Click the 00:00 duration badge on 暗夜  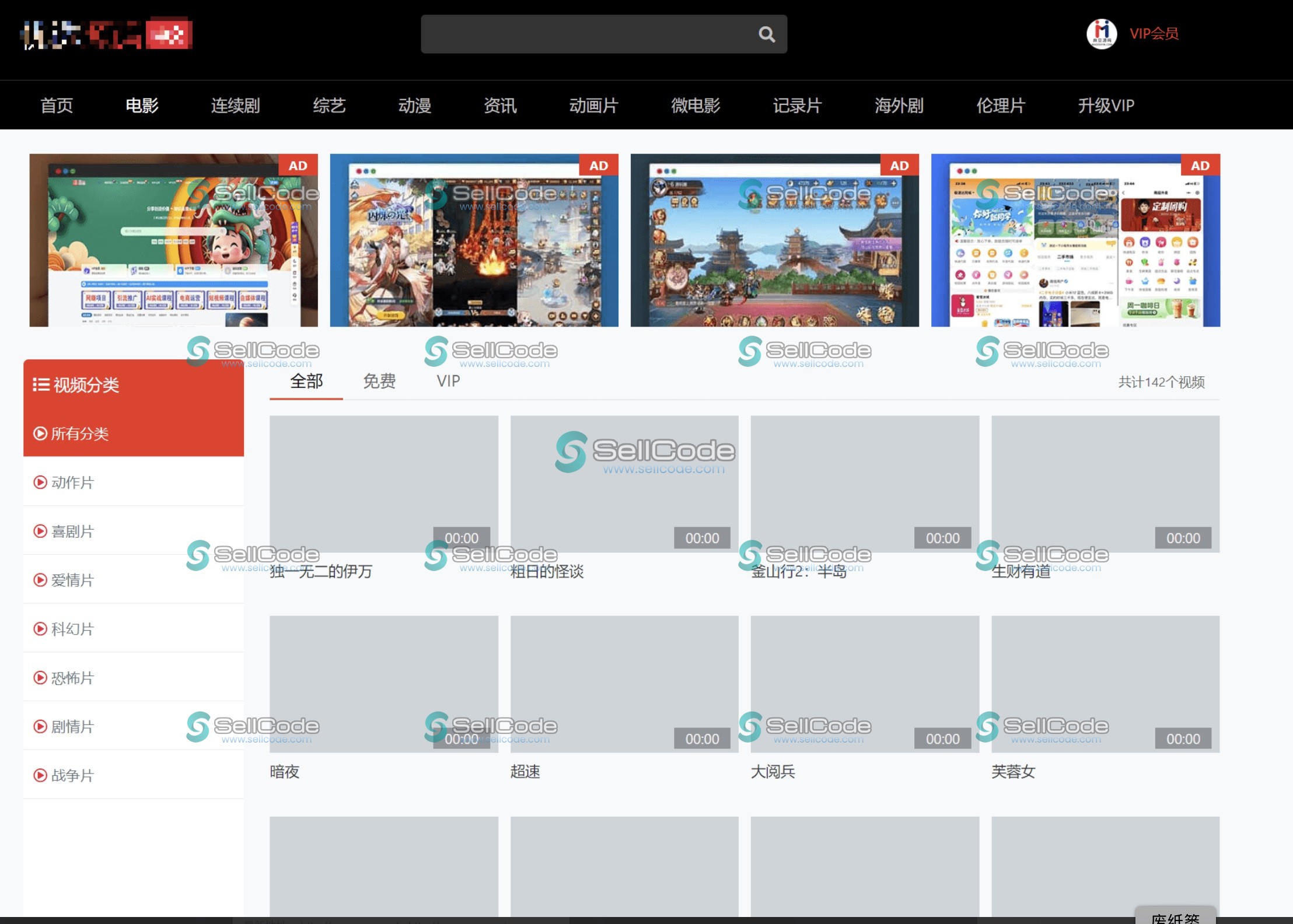[x=461, y=738]
